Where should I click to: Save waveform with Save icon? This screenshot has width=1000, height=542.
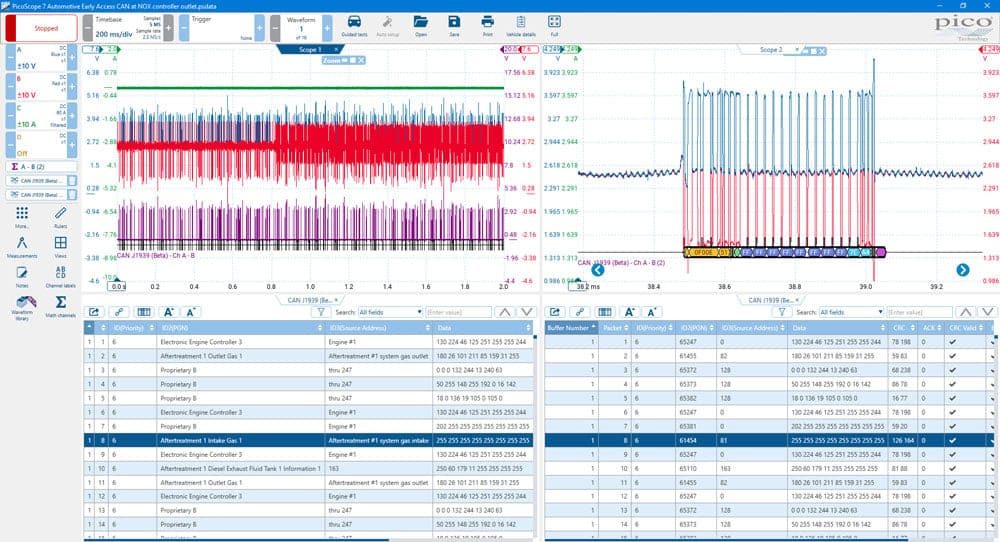(x=454, y=26)
